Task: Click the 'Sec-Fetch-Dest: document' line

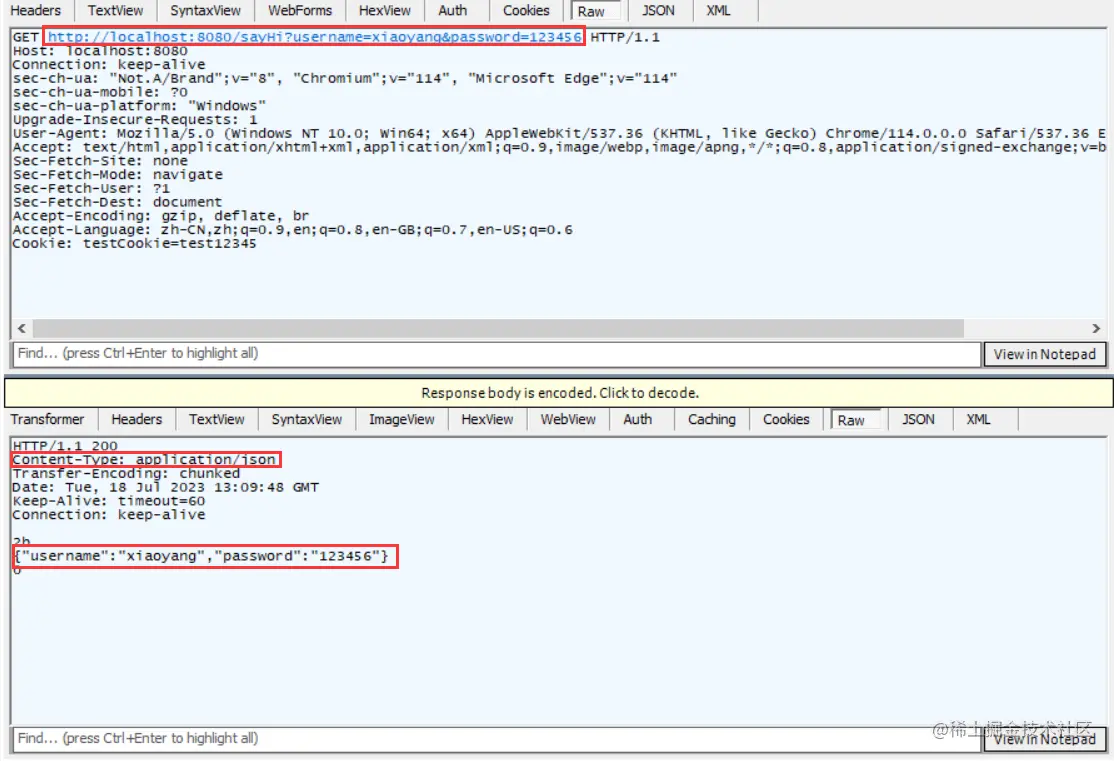Action: pyautogui.click(x=117, y=203)
